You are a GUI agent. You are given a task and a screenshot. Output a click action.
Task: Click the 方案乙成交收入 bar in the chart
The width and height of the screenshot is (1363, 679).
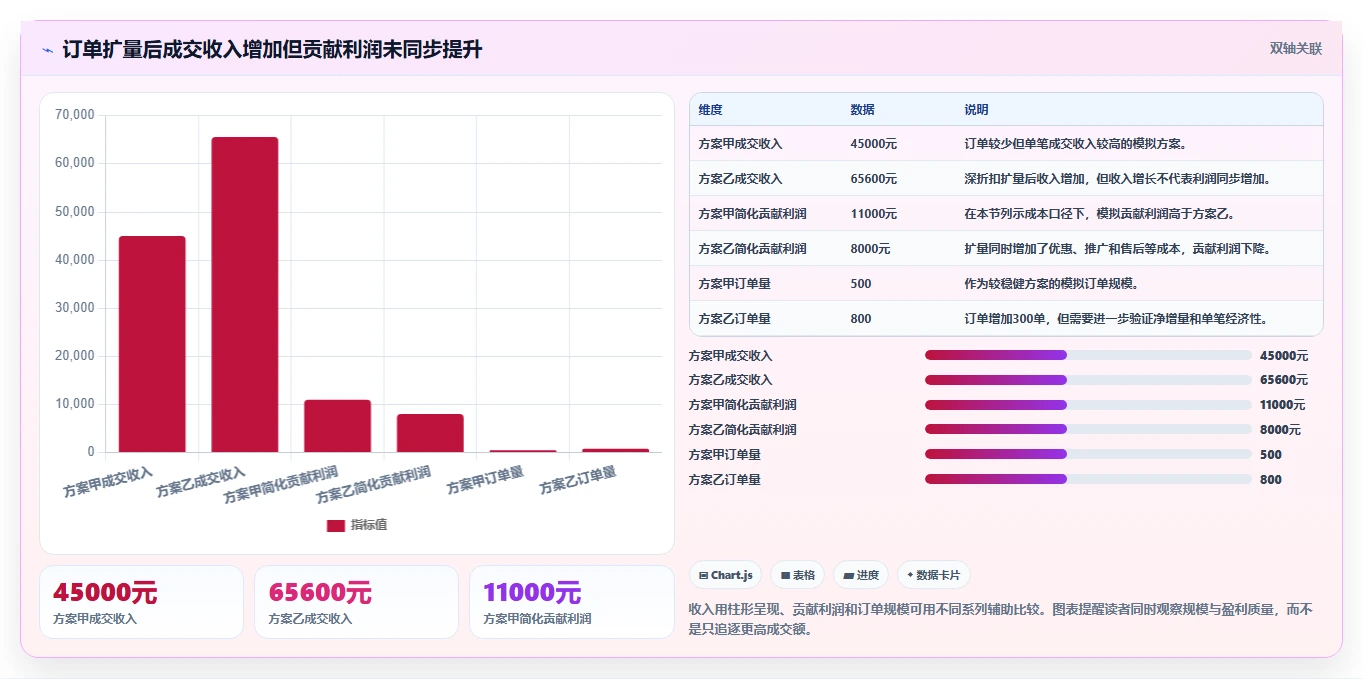(245, 295)
